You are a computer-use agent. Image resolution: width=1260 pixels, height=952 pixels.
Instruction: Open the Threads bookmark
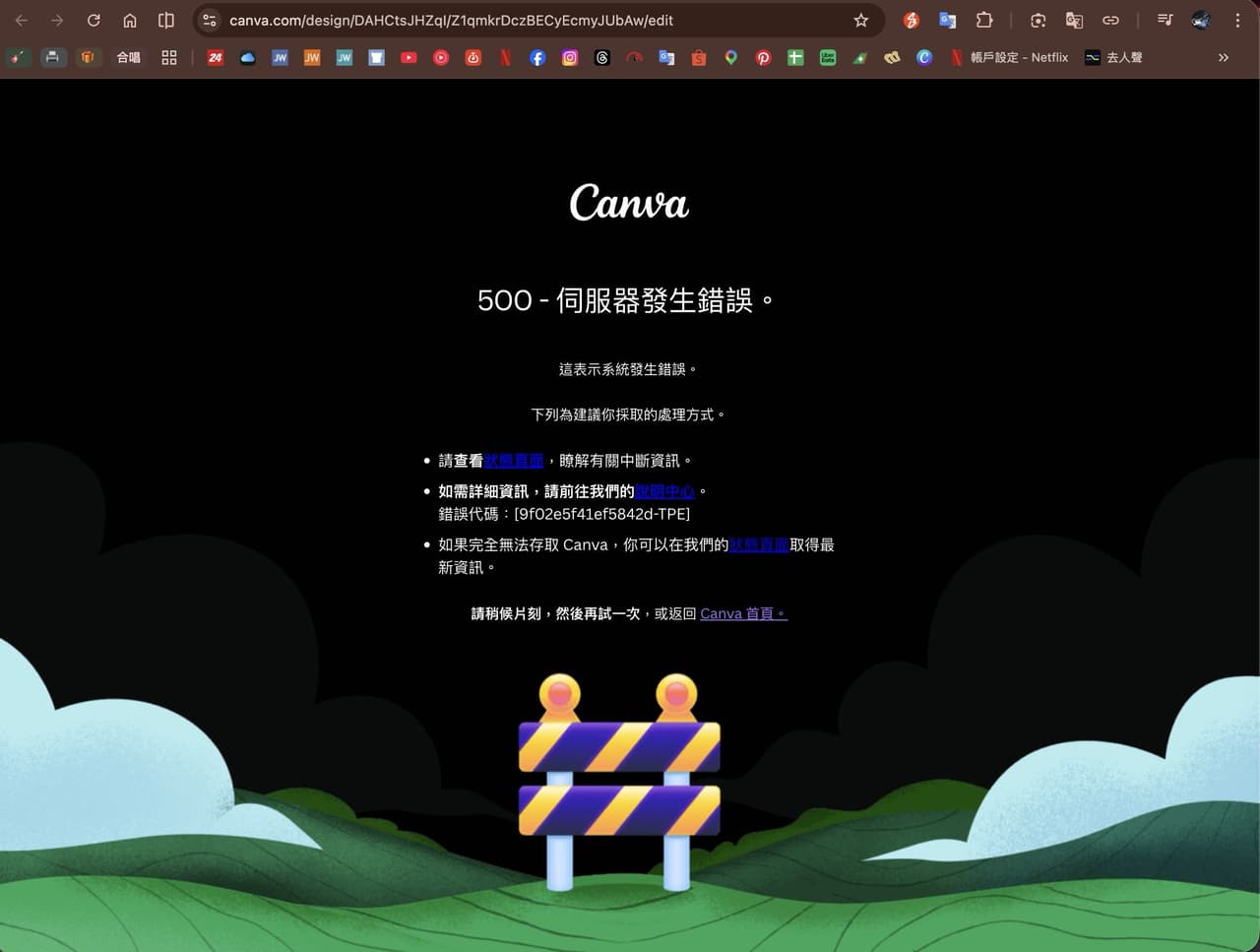(602, 58)
